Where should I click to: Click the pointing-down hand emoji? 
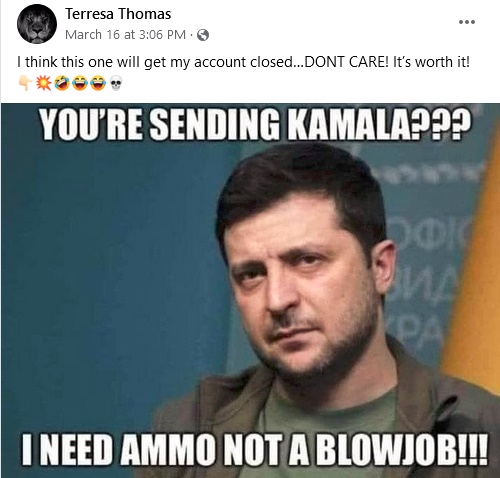tap(25, 83)
